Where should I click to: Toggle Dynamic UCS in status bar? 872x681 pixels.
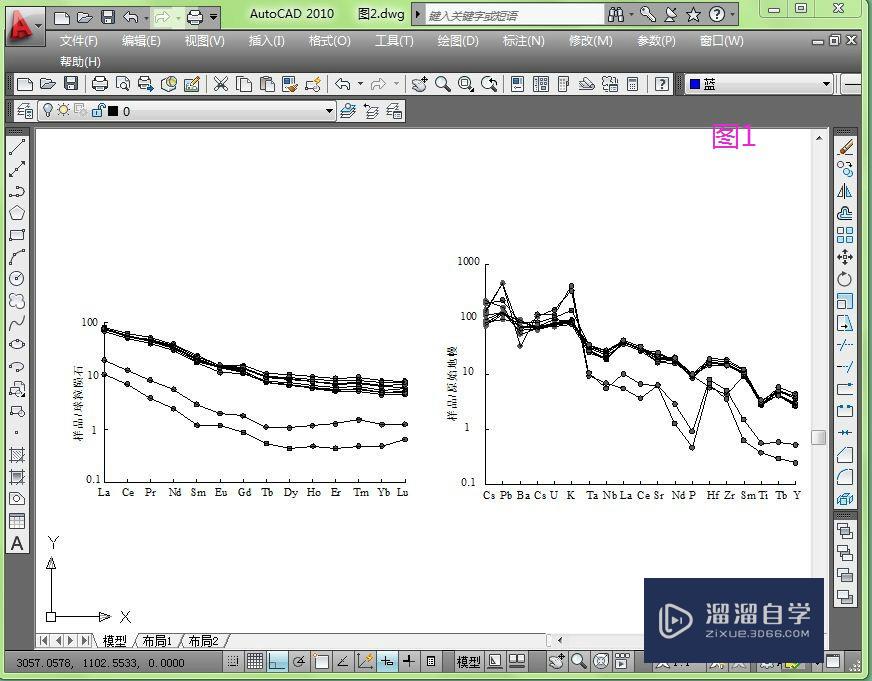coord(365,662)
